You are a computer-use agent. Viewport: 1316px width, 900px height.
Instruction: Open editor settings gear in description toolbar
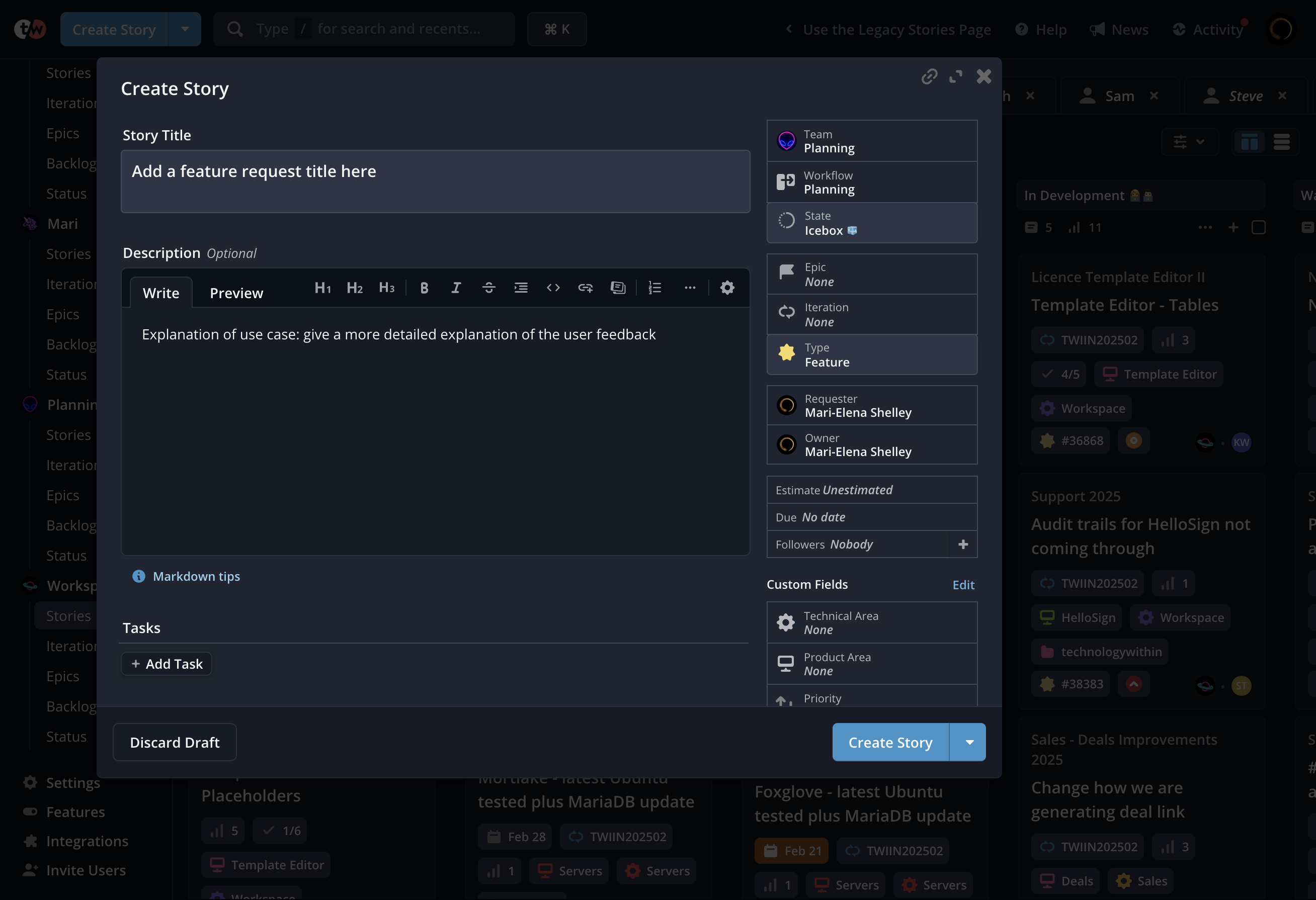coord(727,288)
